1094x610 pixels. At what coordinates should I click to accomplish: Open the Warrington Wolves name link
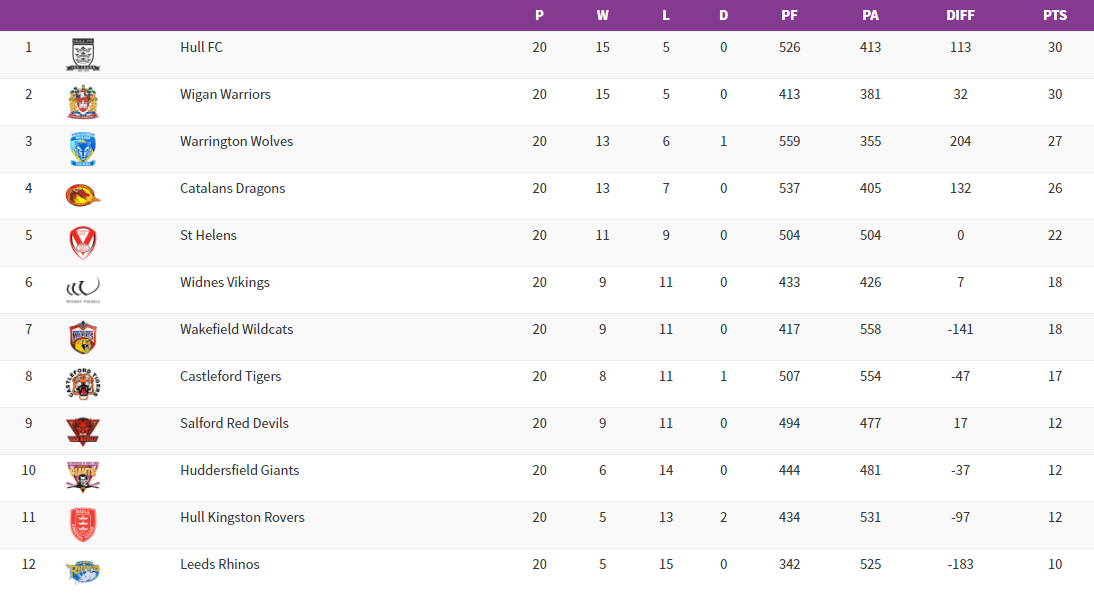(x=237, y=141)
